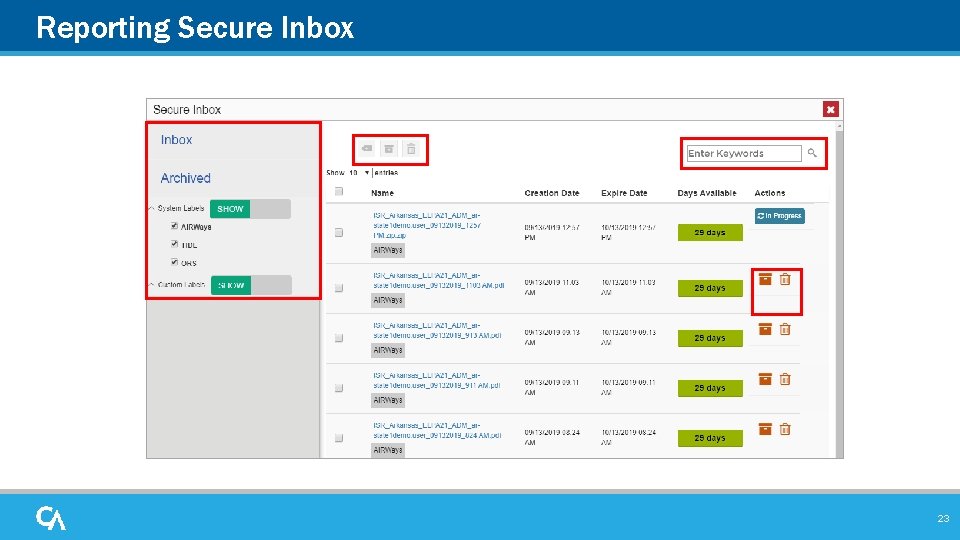Open the 11:03 AM pdf report link
Image resolution: width=960 pixels, height=540 pixels.
[439, 280]
